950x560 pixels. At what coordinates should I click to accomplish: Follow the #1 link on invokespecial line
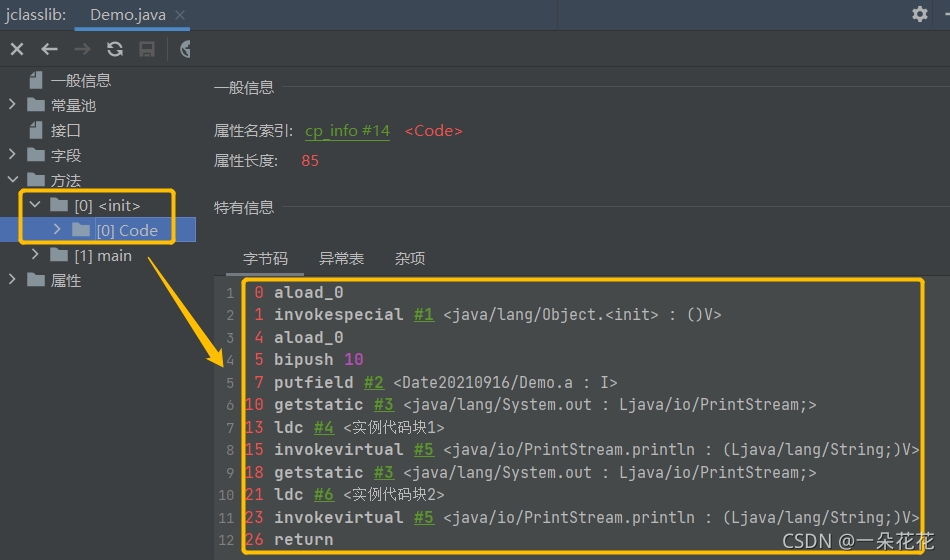point(424,315)
